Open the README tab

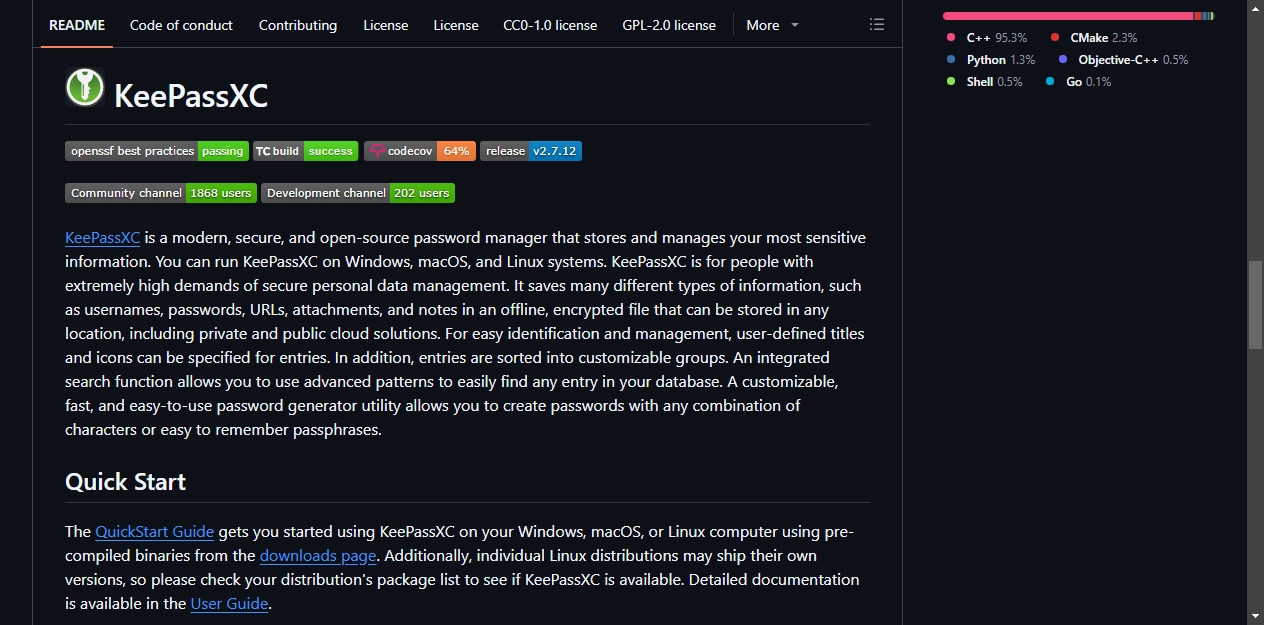[77, 25]
